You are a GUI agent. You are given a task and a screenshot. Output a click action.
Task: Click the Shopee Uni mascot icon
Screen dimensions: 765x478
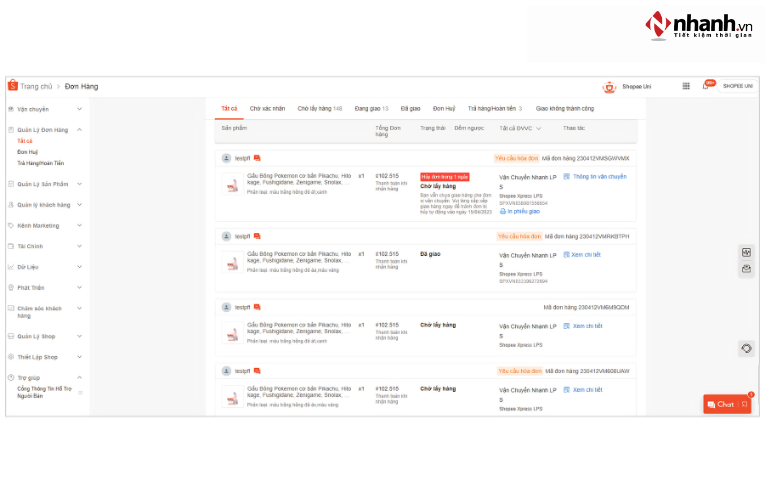(x=609, y=87)
